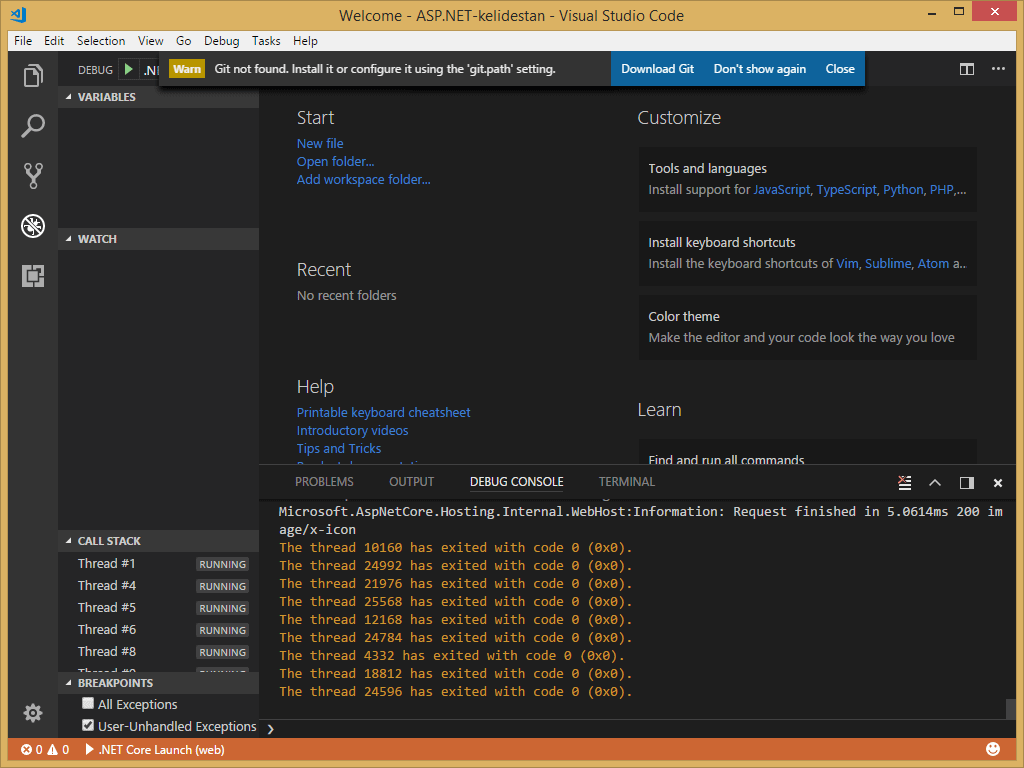The height and width of the screenshot is (768, 1024).
Task: Start debugging with green play button
Action: click(129, 69)
